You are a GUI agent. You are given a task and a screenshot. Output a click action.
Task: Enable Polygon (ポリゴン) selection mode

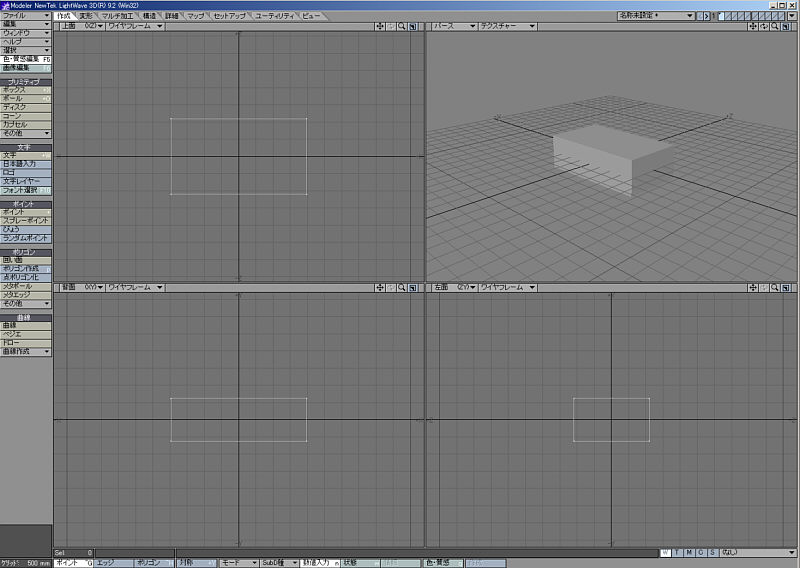152,563
